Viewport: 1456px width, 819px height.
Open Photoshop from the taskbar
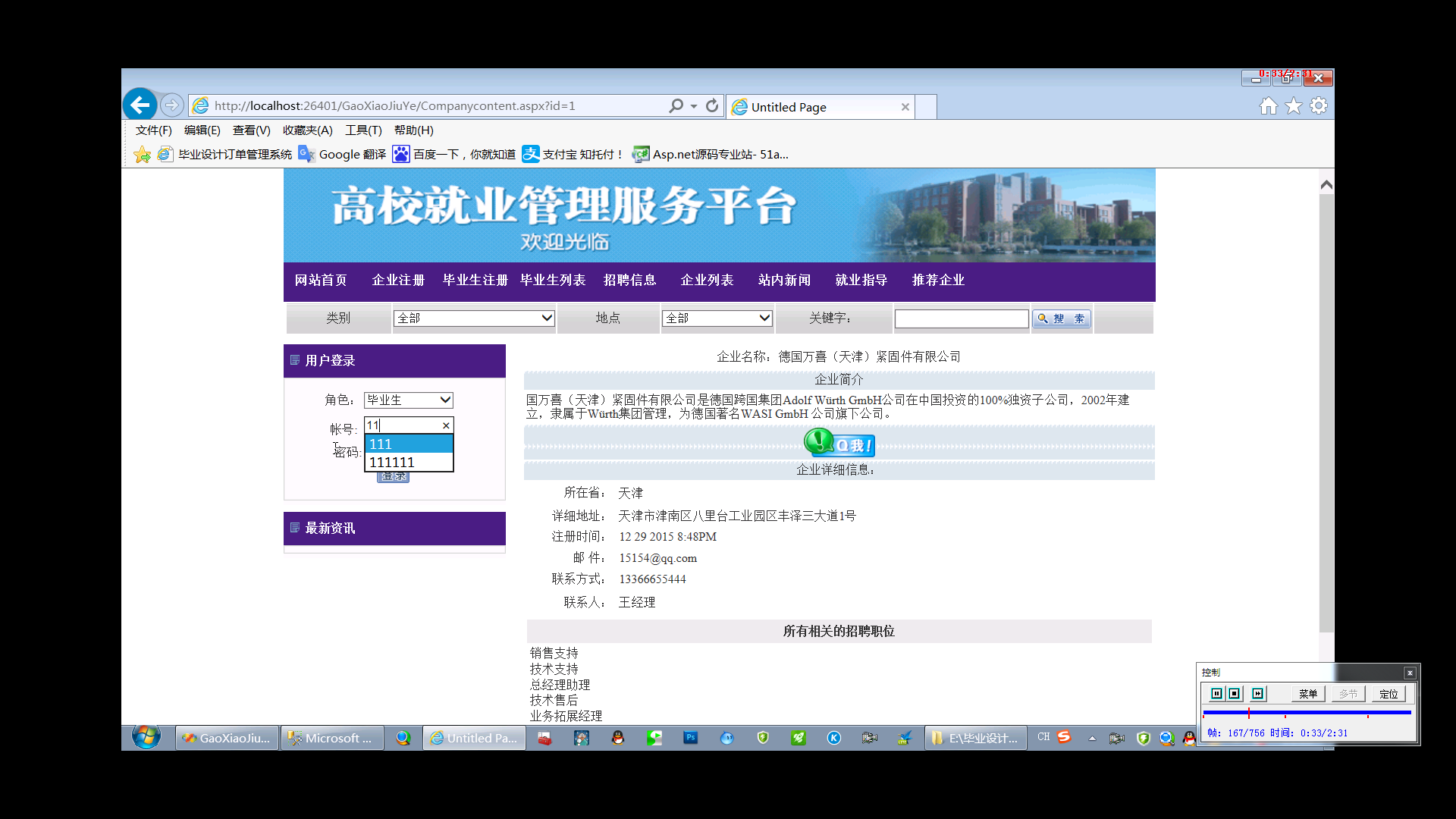(x=690, y=738)
